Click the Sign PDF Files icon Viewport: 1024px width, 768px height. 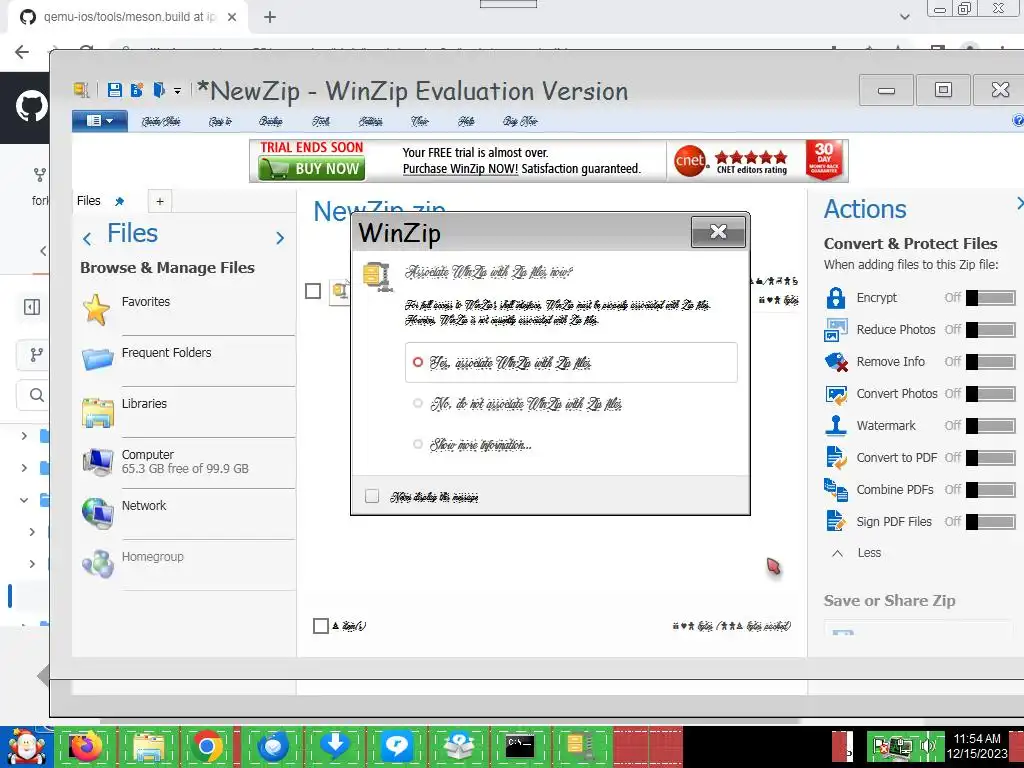[x=836, y=521]
